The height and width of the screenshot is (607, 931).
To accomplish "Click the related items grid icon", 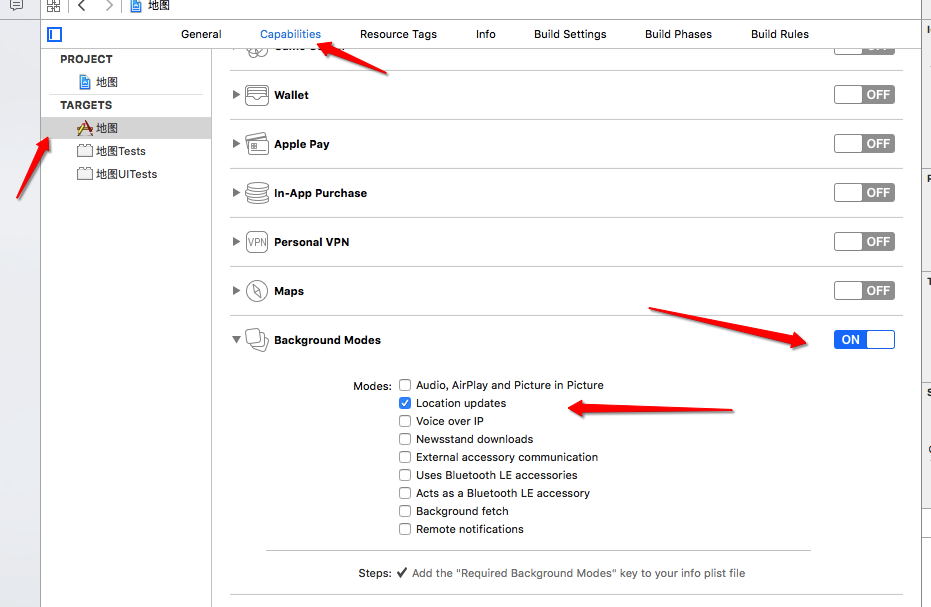I will 54,6.
